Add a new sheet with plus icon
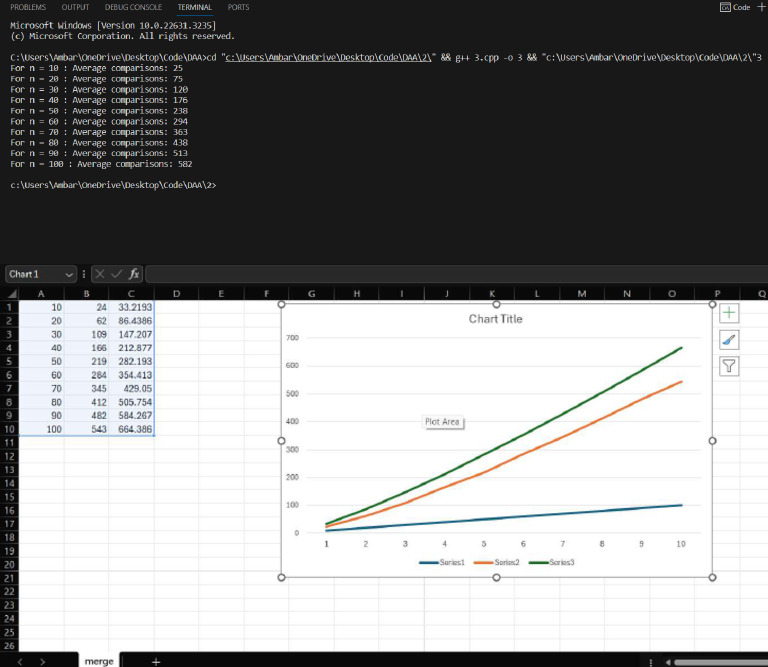The image size is (768, 667). coord(155,661)
